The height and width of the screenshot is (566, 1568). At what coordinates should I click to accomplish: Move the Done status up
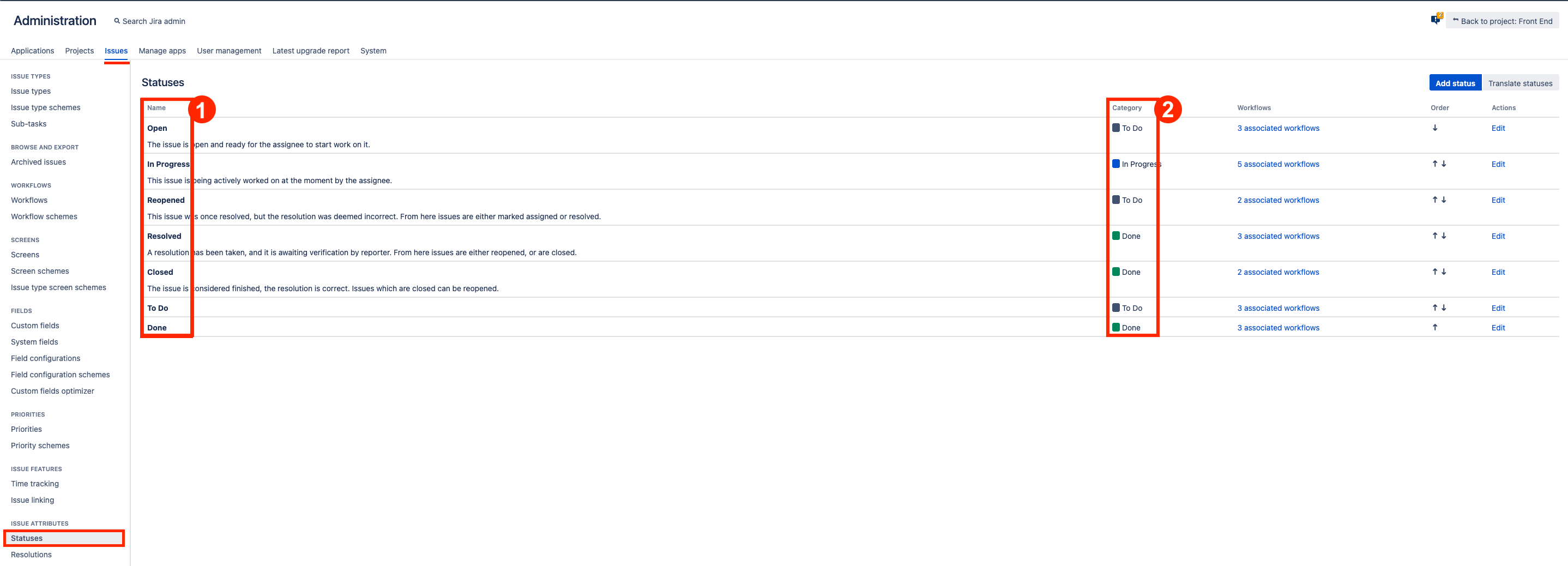pyautogui.click(x=1434, y=327)
